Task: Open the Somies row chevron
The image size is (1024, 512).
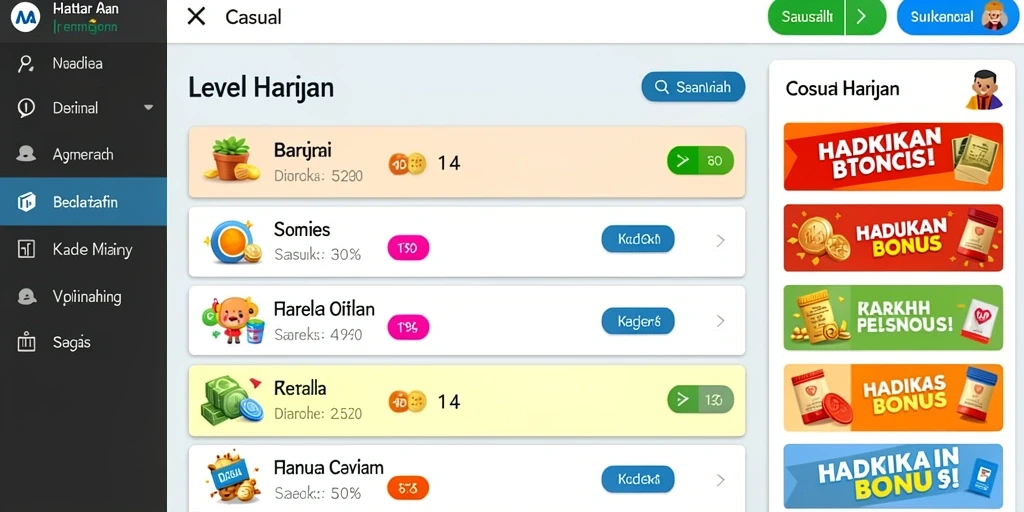Action: 720,241
